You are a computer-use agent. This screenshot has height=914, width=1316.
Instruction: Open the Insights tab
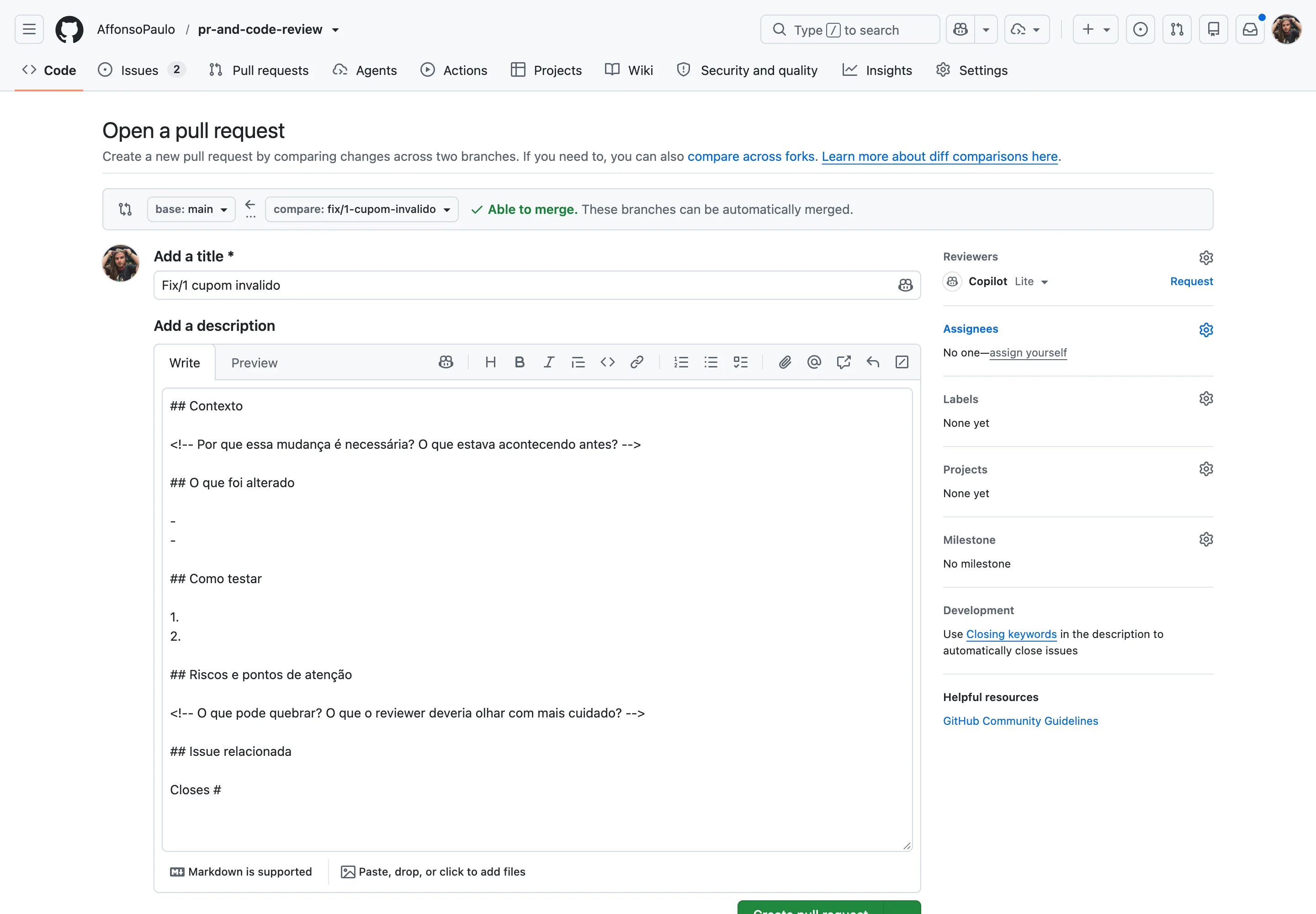coord(877,70)
